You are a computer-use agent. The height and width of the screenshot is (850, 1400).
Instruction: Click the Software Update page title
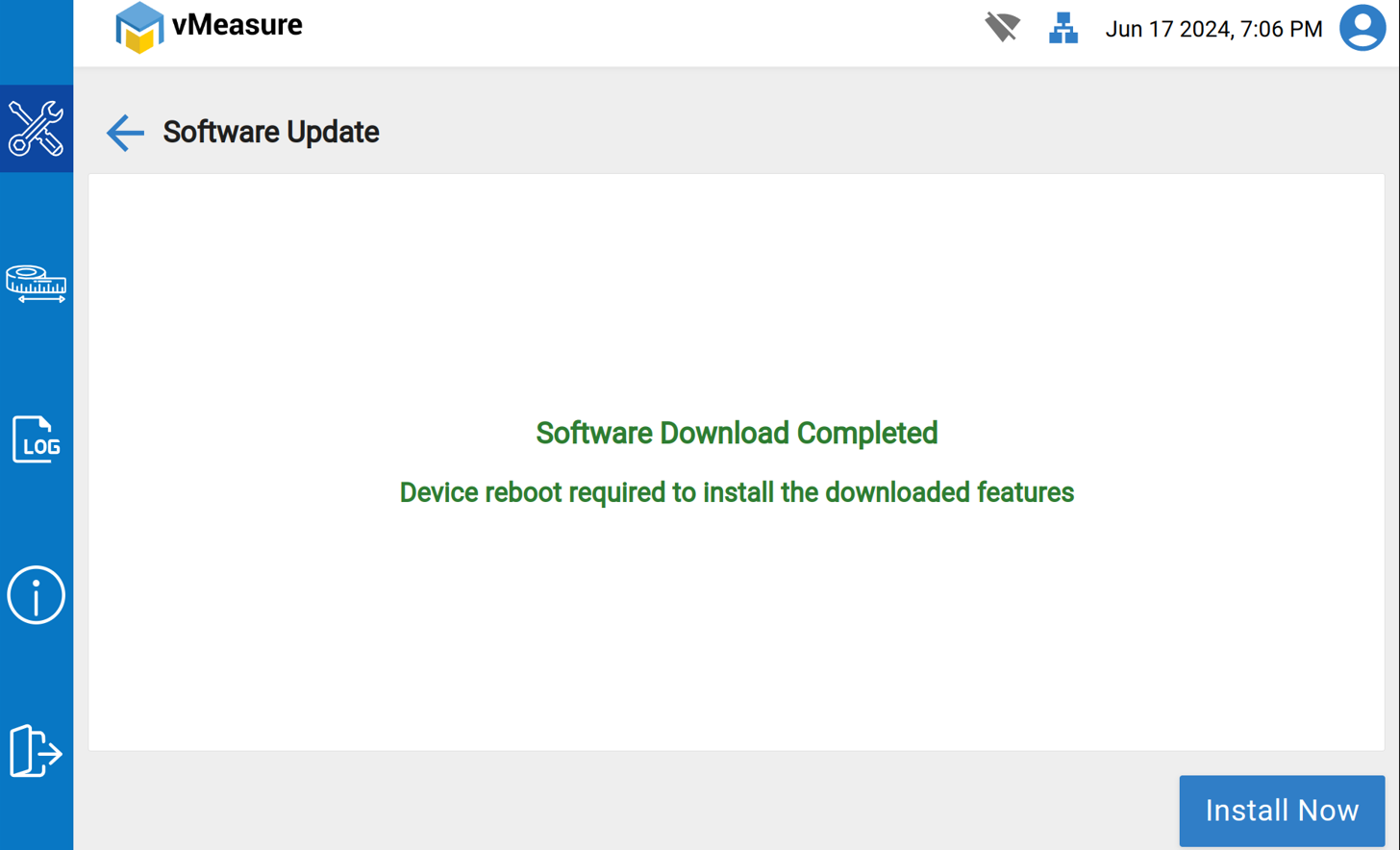pos(270,133)
